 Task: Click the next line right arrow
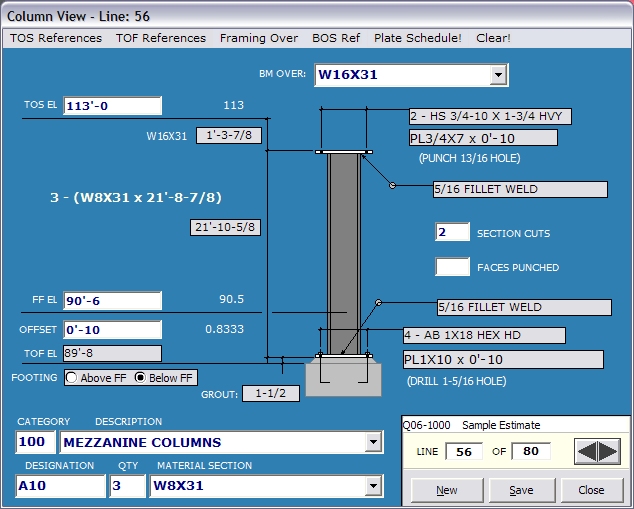(608, 452)
